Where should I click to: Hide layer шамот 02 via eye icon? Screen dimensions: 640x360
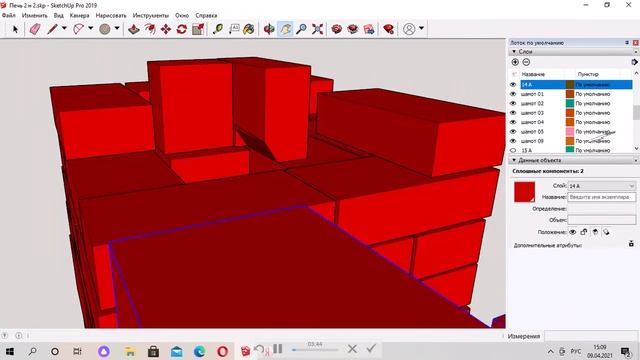[x=513, y=103]
